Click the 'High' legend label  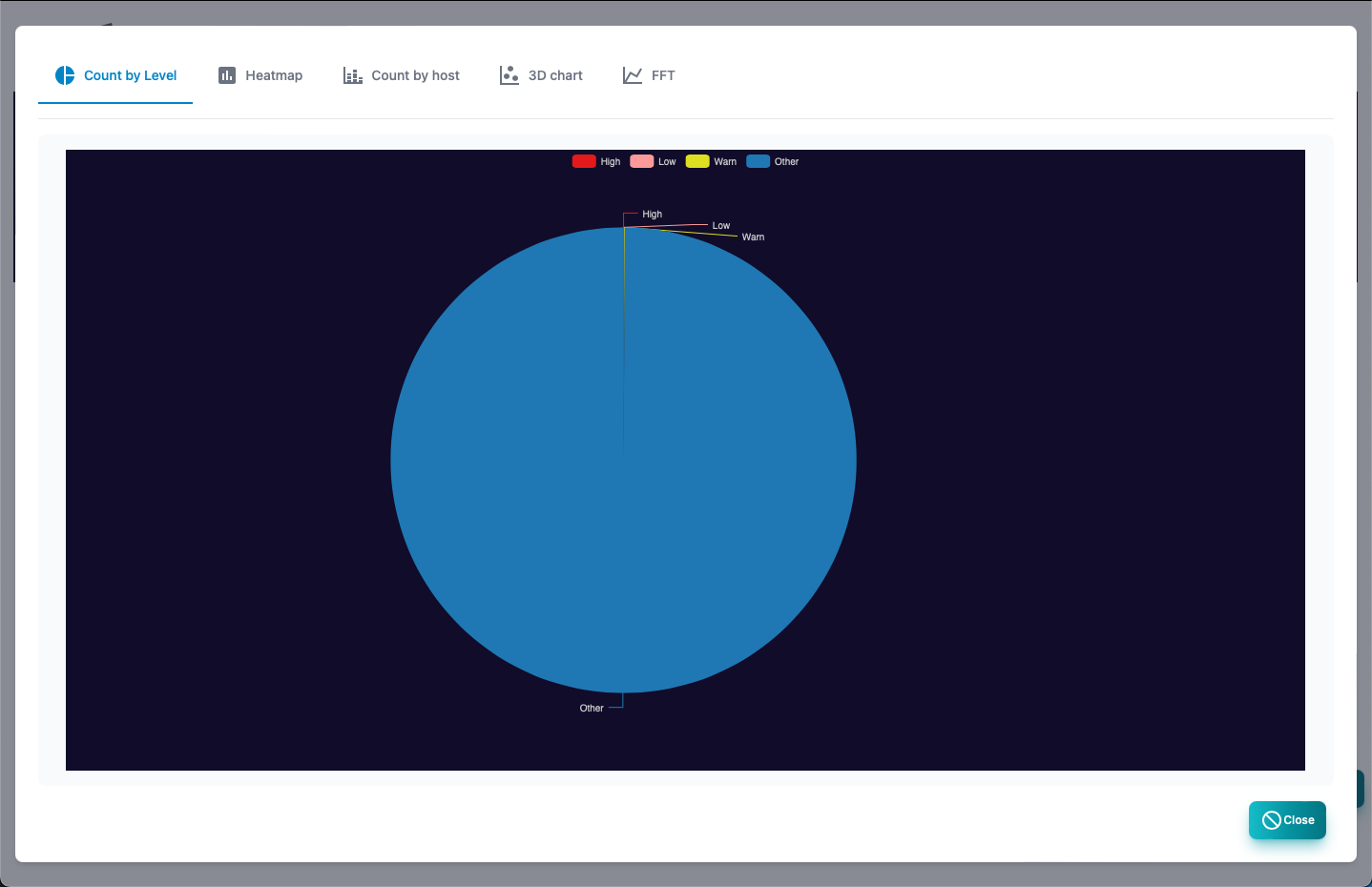pyautogui.click(x=611, y=162)
